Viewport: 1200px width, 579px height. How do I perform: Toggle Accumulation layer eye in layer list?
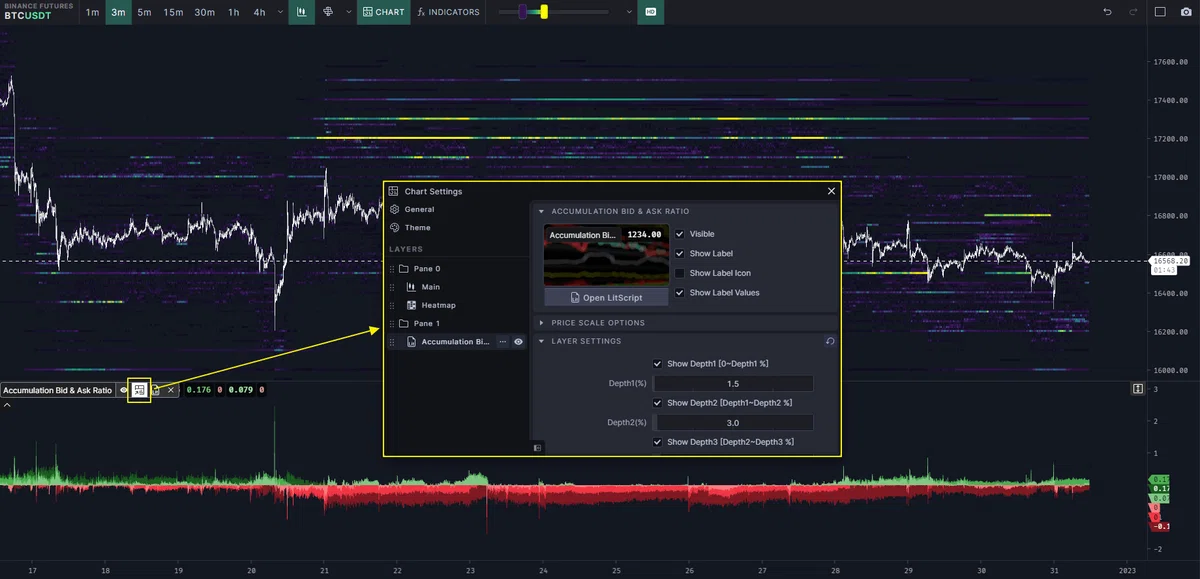[x=519, y=342]
